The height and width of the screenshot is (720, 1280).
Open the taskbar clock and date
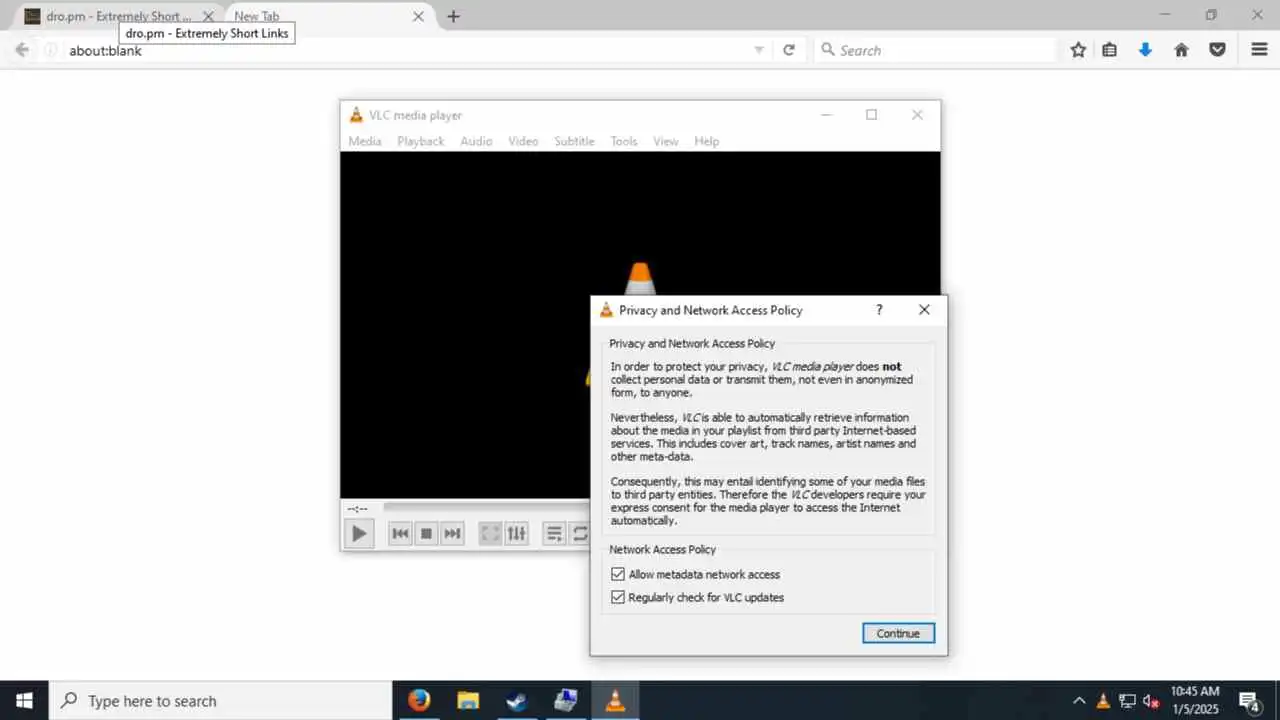1195,701
